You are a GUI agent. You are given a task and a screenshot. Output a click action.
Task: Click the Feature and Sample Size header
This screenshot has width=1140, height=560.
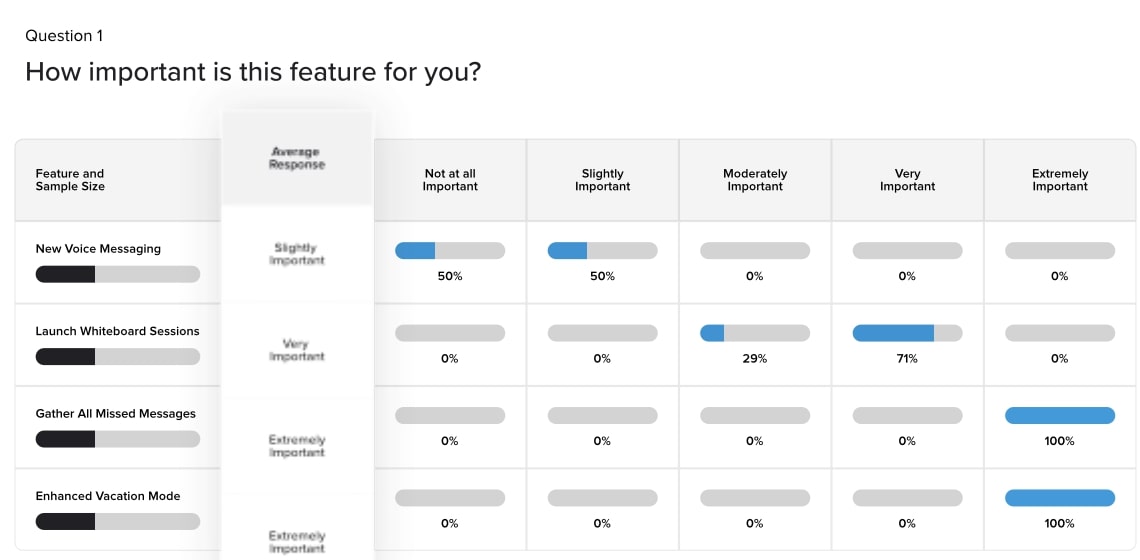tap(70, 180)
